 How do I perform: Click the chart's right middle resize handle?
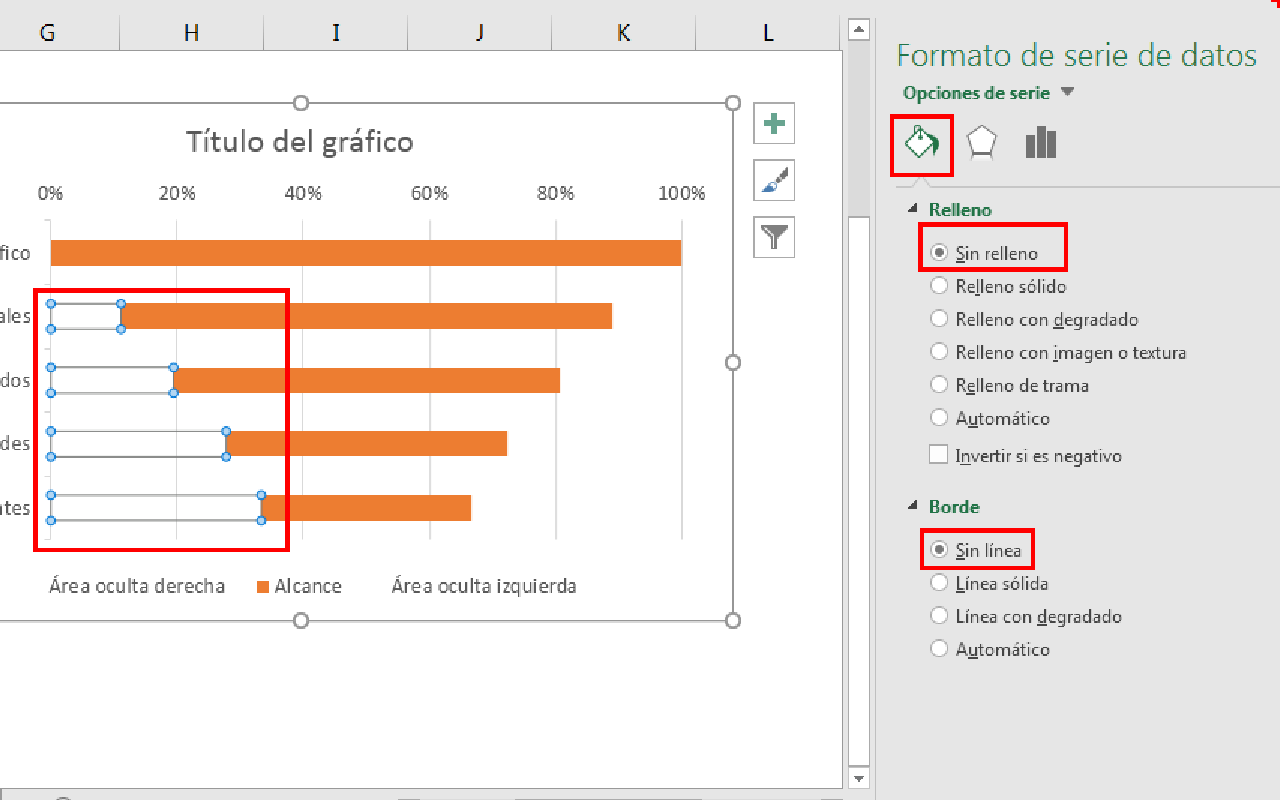click(733, 362)
